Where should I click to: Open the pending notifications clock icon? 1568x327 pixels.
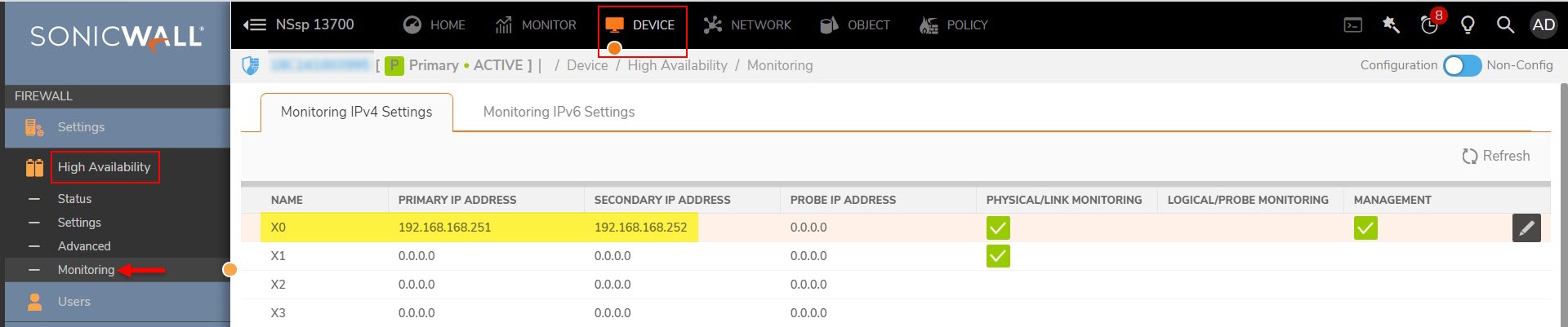point(1429,25)
